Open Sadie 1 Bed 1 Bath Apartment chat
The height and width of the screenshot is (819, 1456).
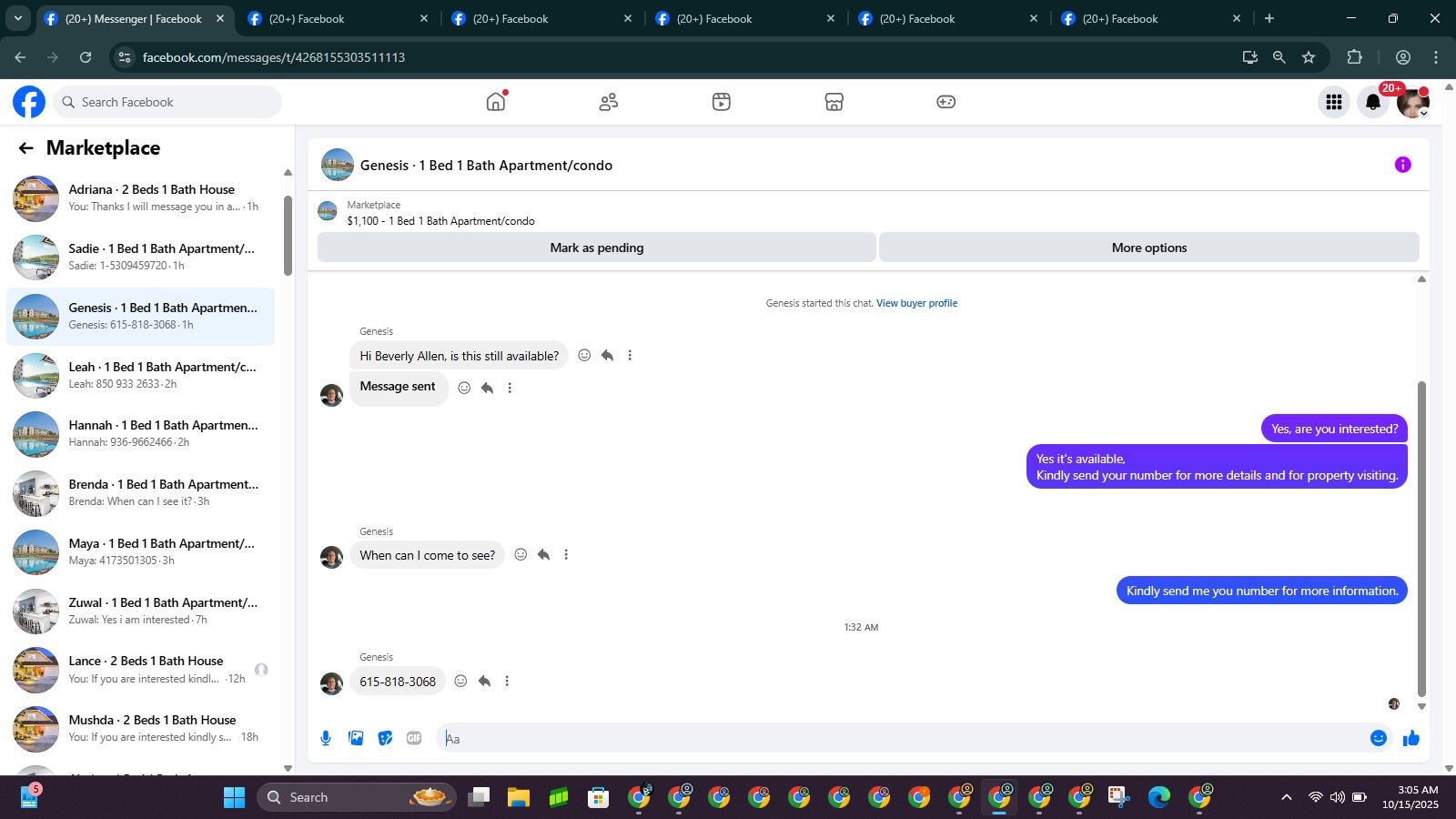pos(141,258)
